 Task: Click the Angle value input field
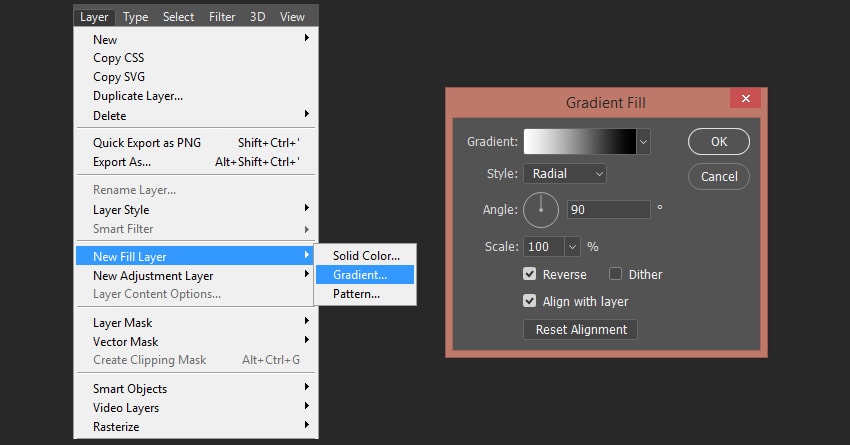point(608,210)
